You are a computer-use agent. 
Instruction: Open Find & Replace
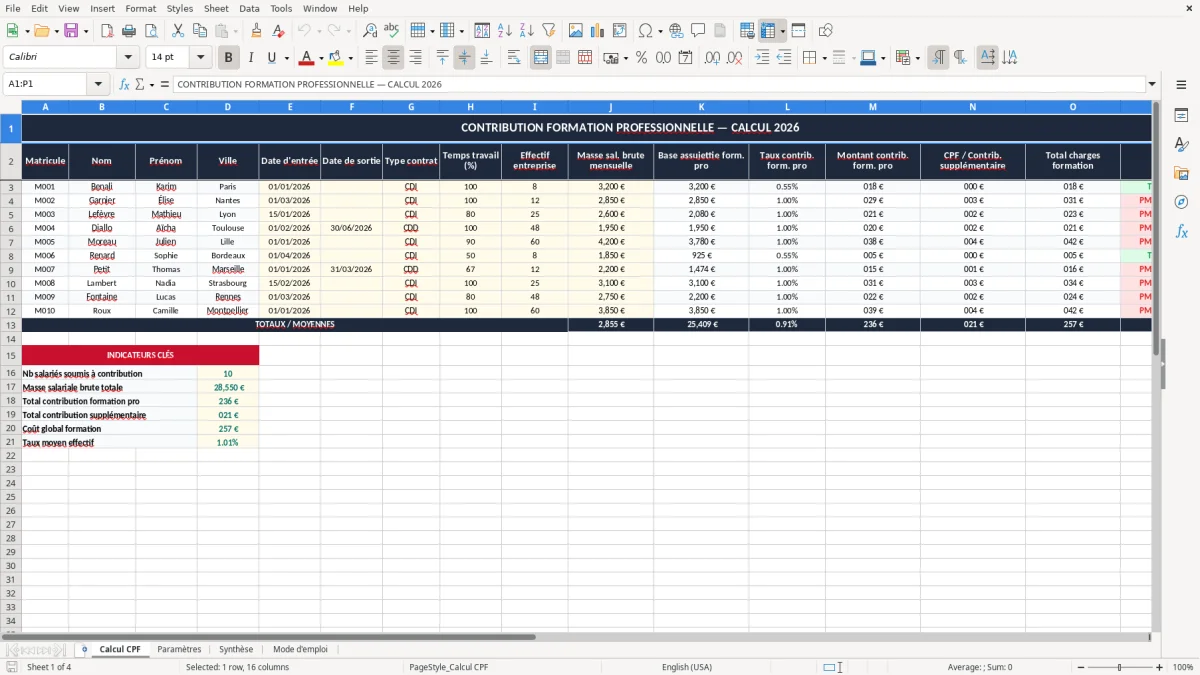coord(370,31)
